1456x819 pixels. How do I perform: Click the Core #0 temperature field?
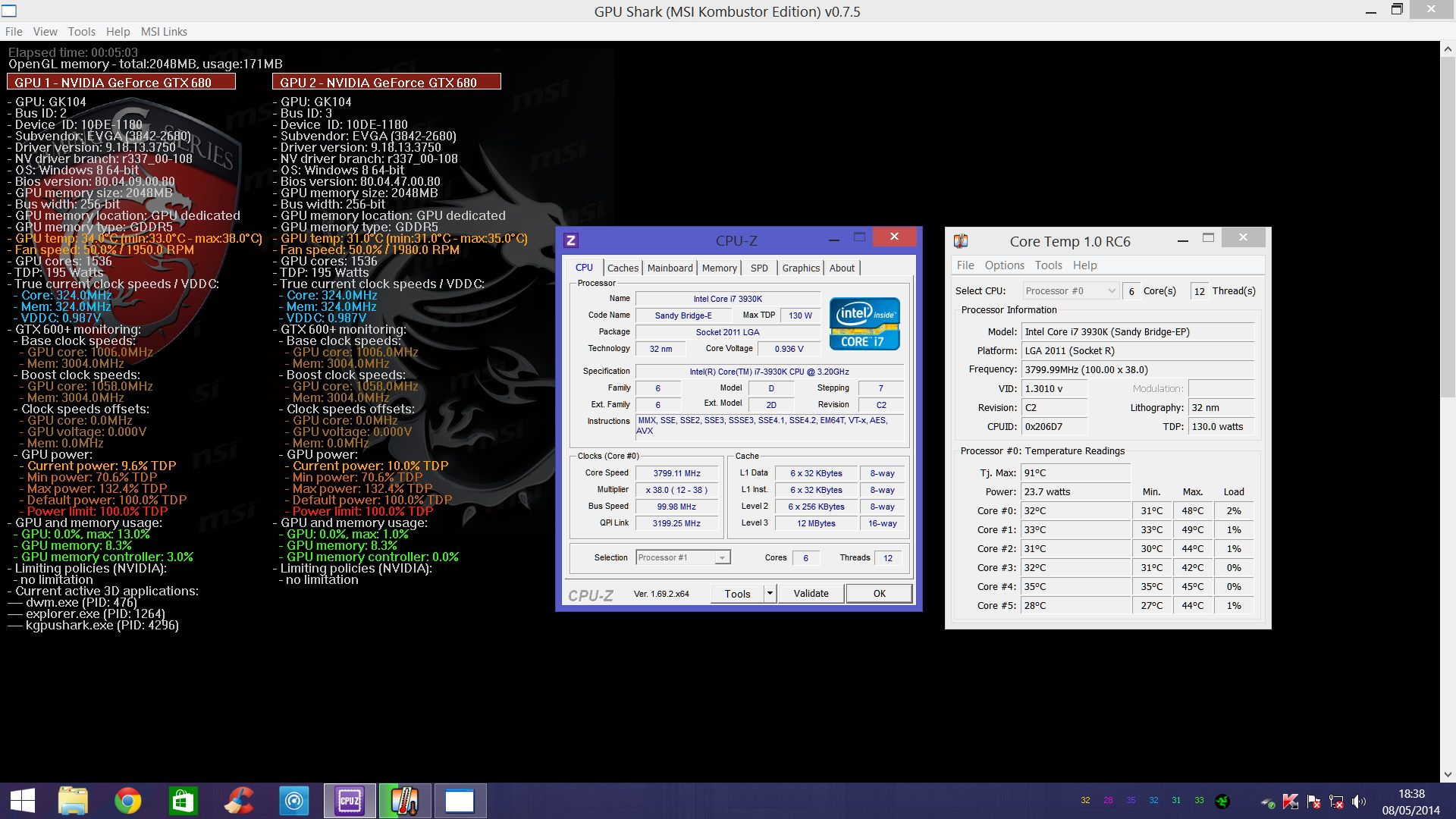(x=1075, y=510)
